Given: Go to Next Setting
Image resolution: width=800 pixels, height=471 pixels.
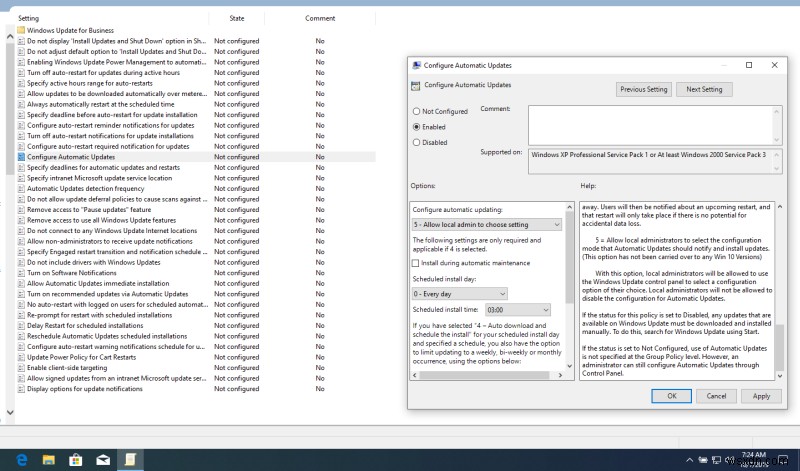Looking at the screenshot, I should click(x=704, y=89).
